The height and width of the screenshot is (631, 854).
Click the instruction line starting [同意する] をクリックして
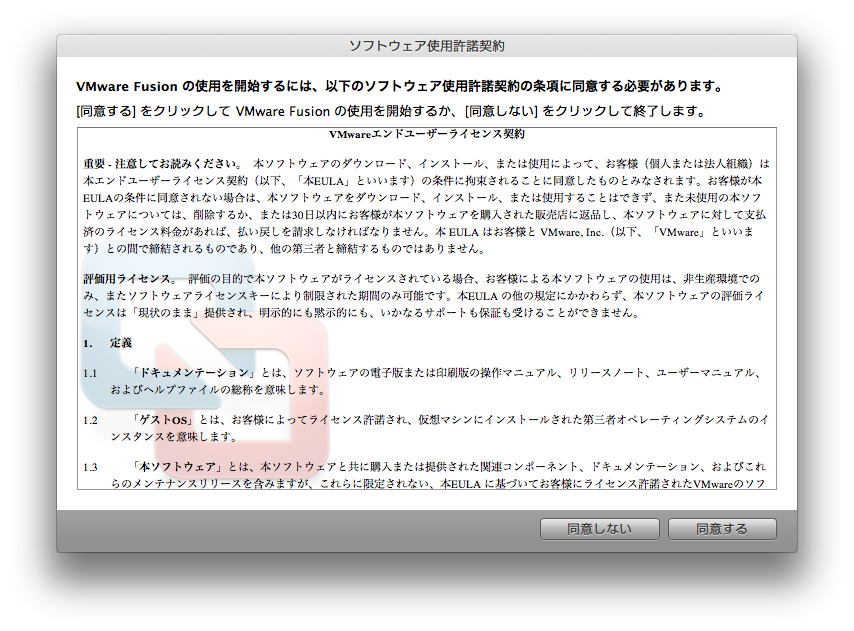(392, 111)
